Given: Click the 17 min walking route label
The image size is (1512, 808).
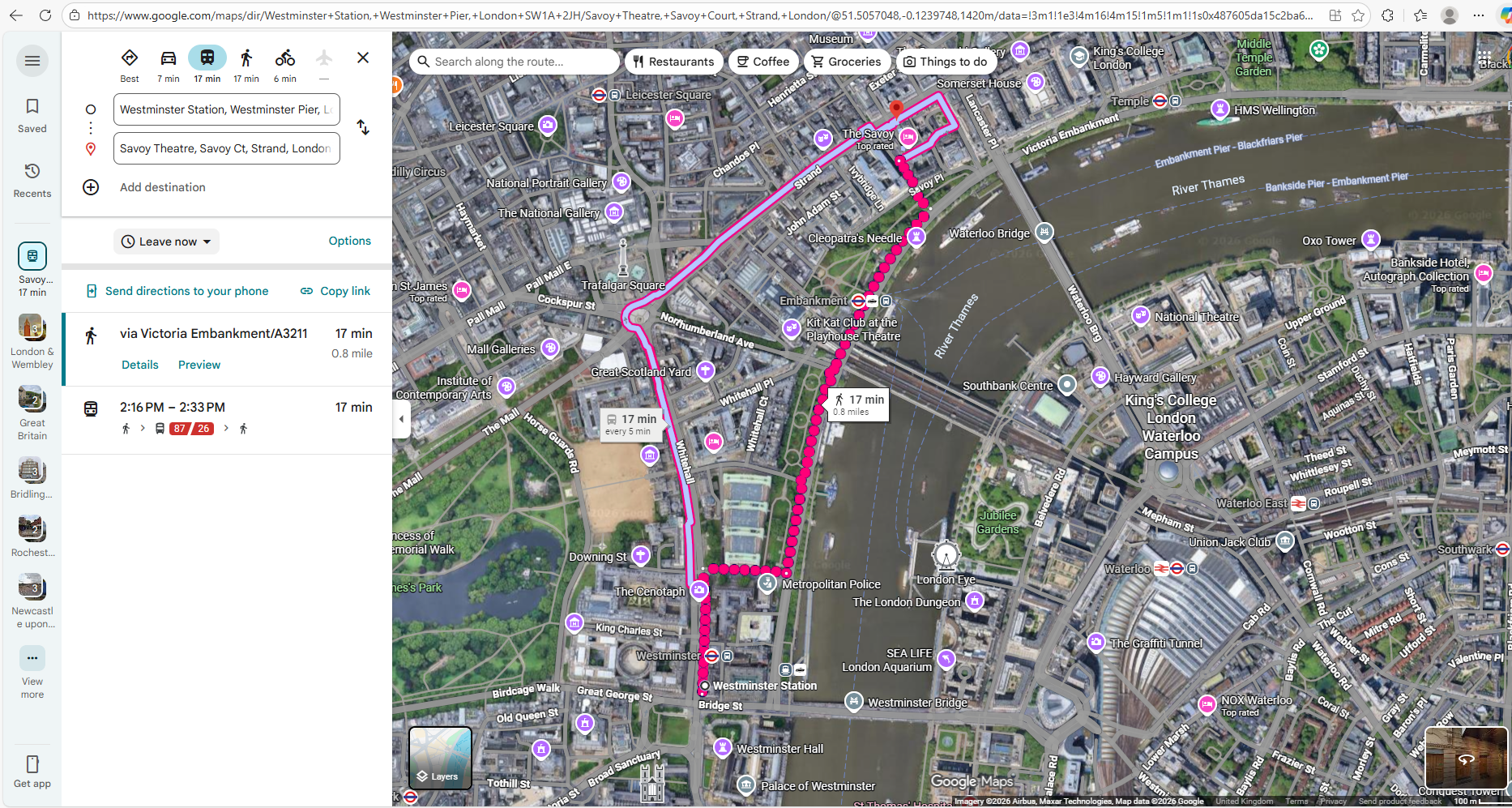Looking at the screenshot, I should [858, 404].
